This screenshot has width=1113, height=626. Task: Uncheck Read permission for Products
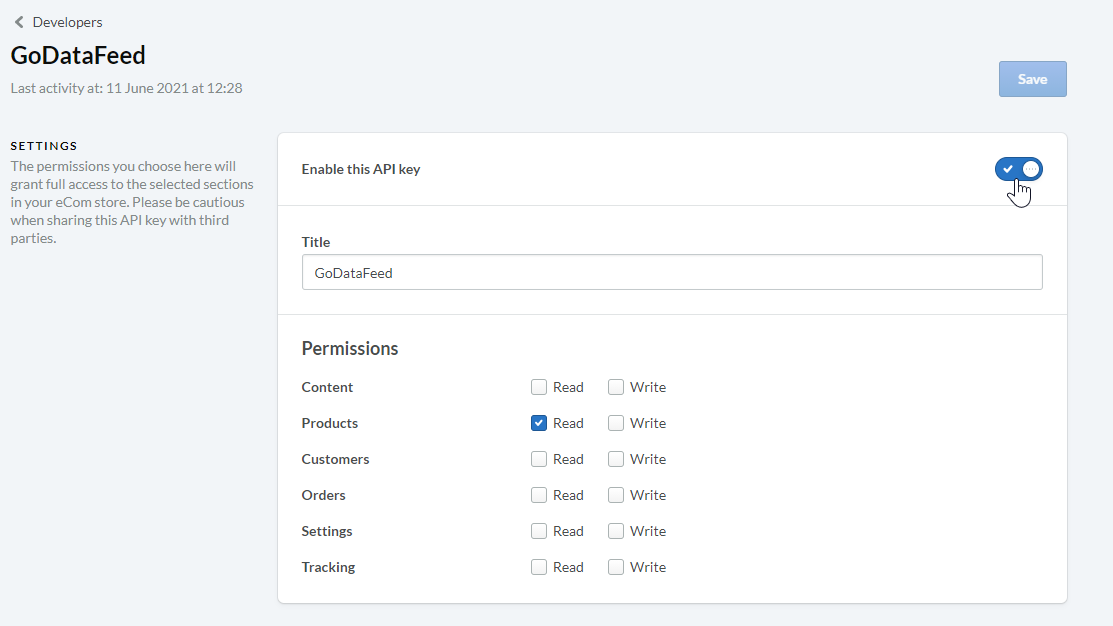point(539,423)
